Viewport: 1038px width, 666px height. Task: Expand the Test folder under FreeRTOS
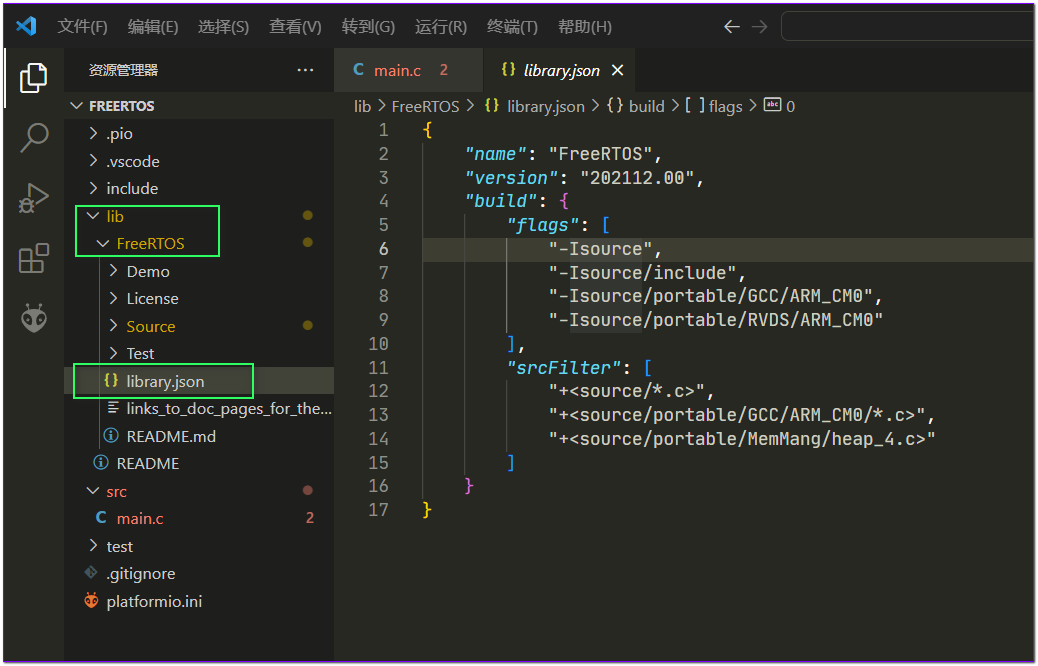click(x=114, y=354)
